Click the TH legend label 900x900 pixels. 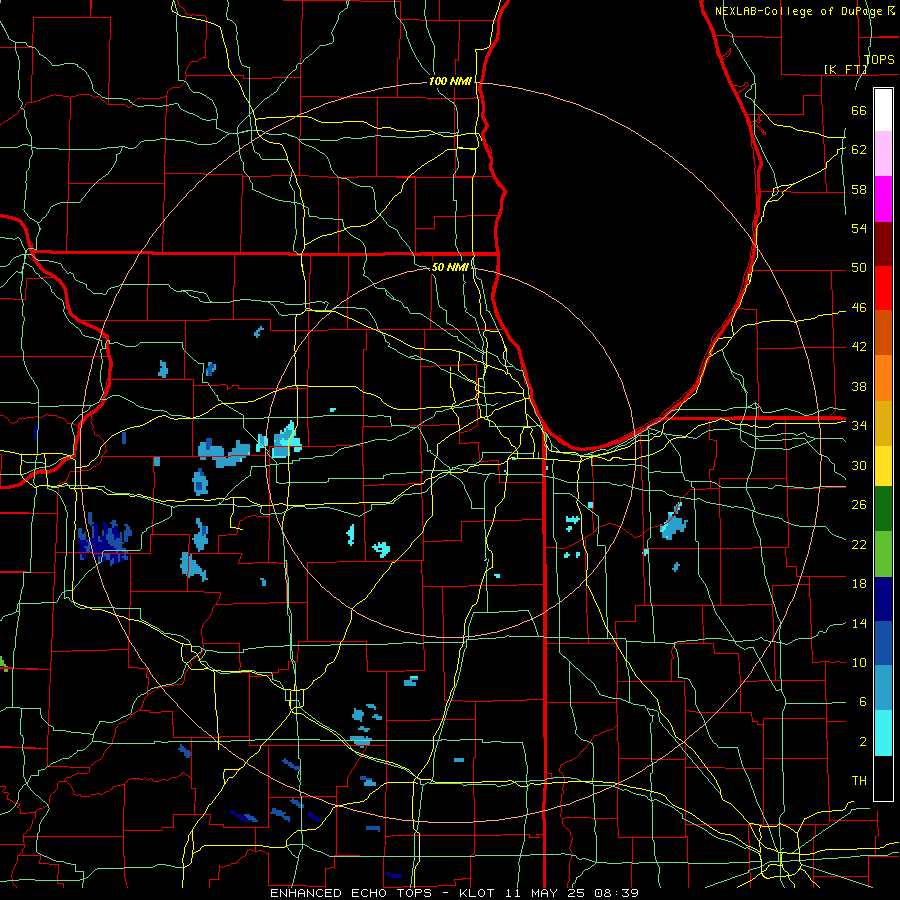859,781
